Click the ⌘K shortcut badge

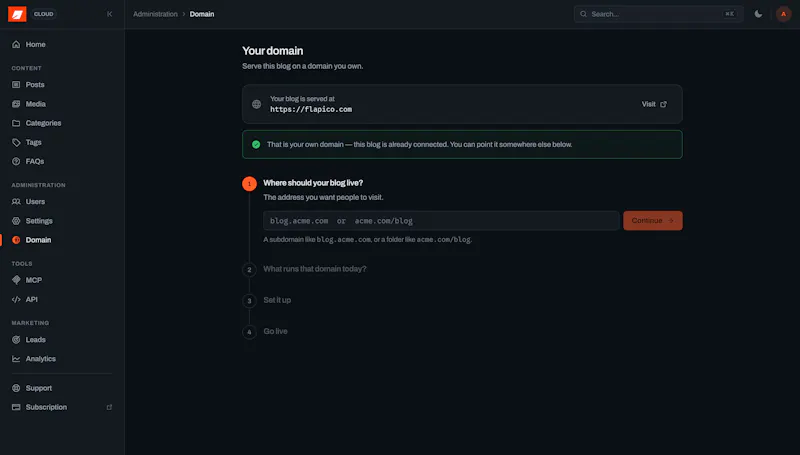pyautogui.click(x=730, y=14)
